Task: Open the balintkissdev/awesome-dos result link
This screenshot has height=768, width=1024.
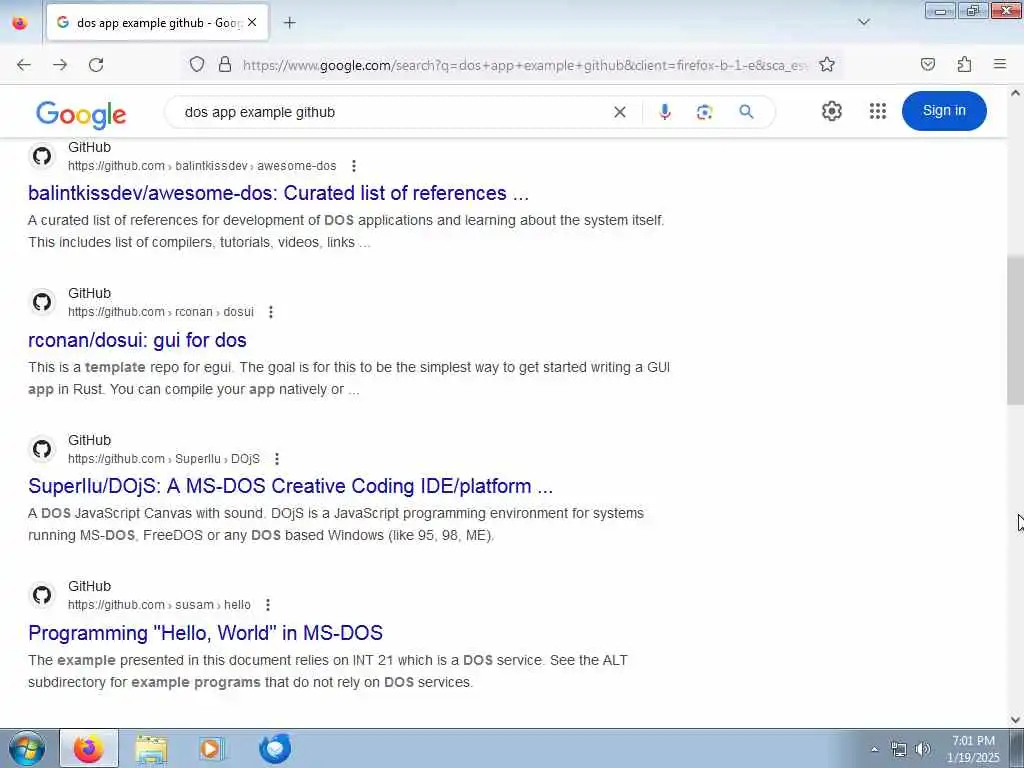Action: [x=278, y=193]
